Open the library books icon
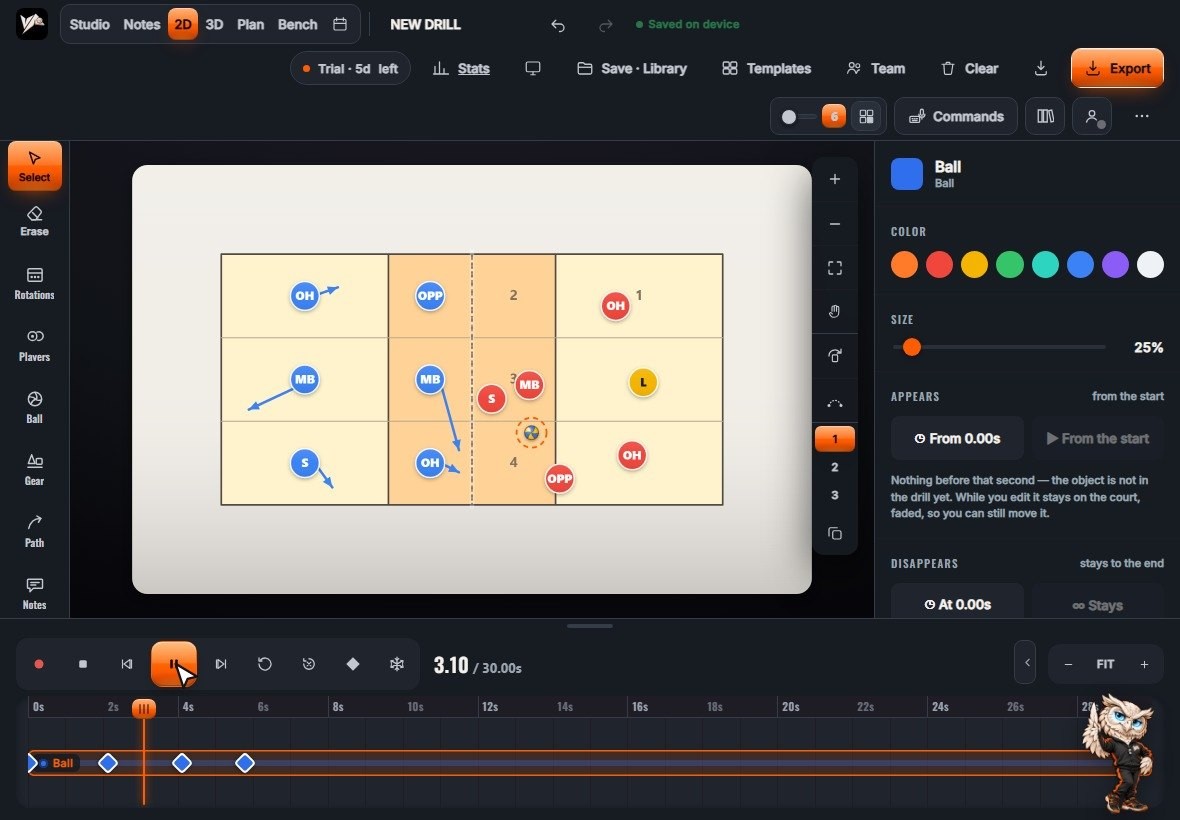Viewport: 1180px width, 820px height. [x=1045, y=116]
